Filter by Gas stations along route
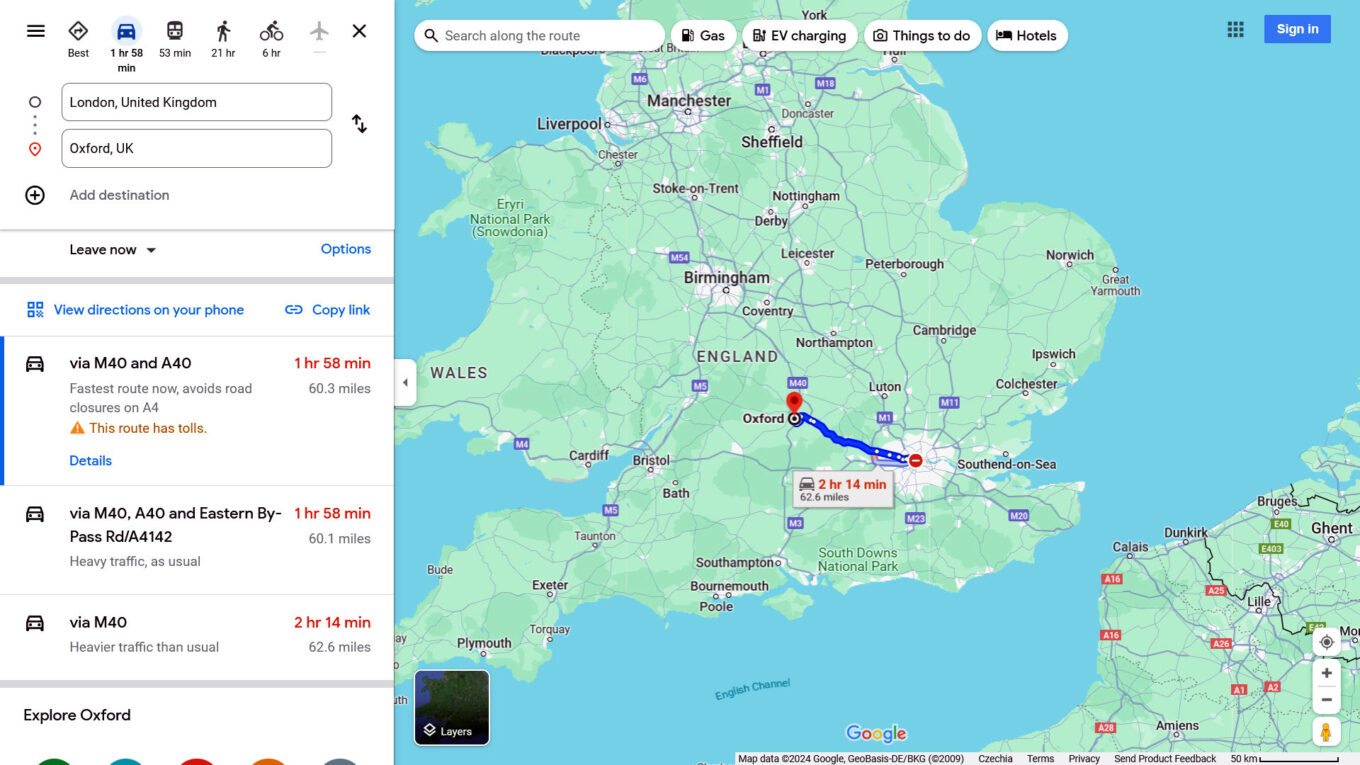Image resolution: width=1360 pixels, height=765 pixels. point(703,36)
